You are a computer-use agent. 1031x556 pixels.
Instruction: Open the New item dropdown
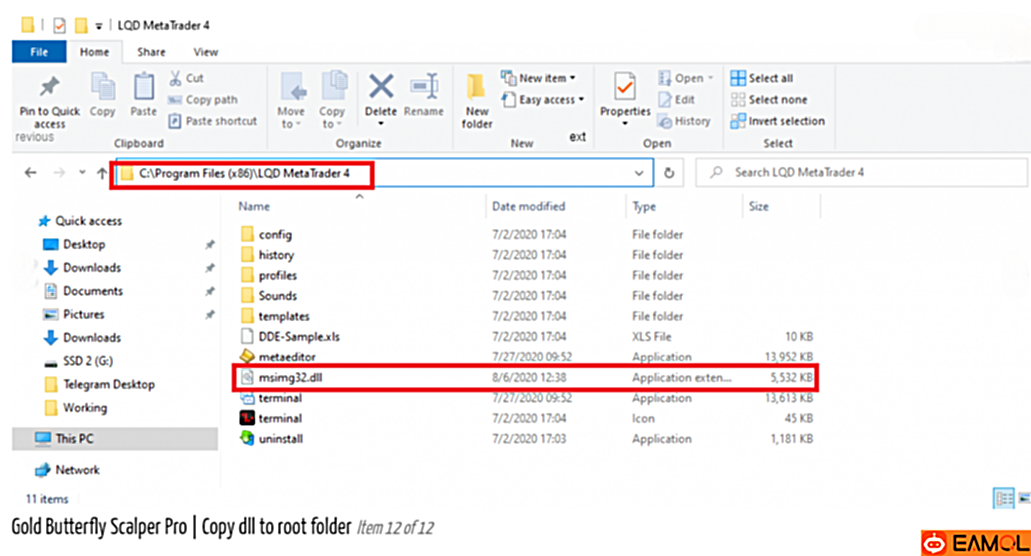pyautogui.click(x=540, y=78)
